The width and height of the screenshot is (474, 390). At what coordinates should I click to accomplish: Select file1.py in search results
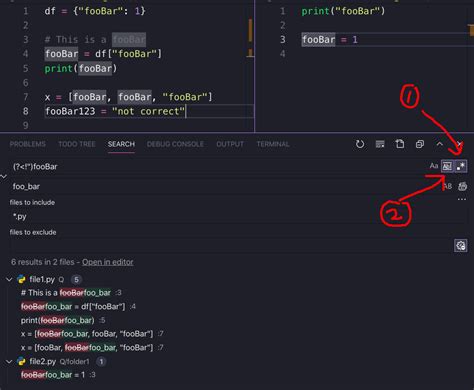pos(42,279)
